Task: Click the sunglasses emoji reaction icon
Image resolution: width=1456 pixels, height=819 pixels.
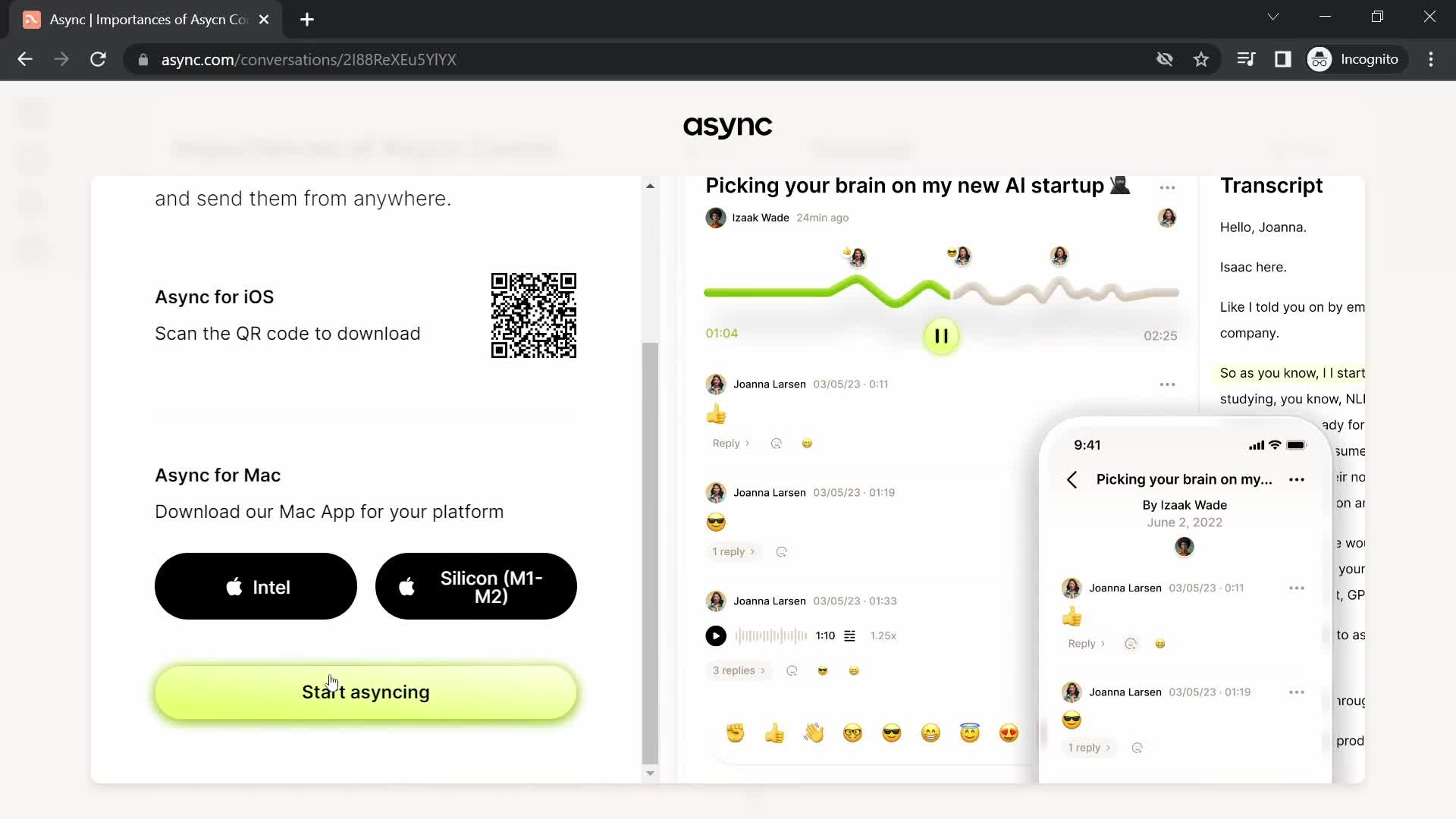Action: 891,733
